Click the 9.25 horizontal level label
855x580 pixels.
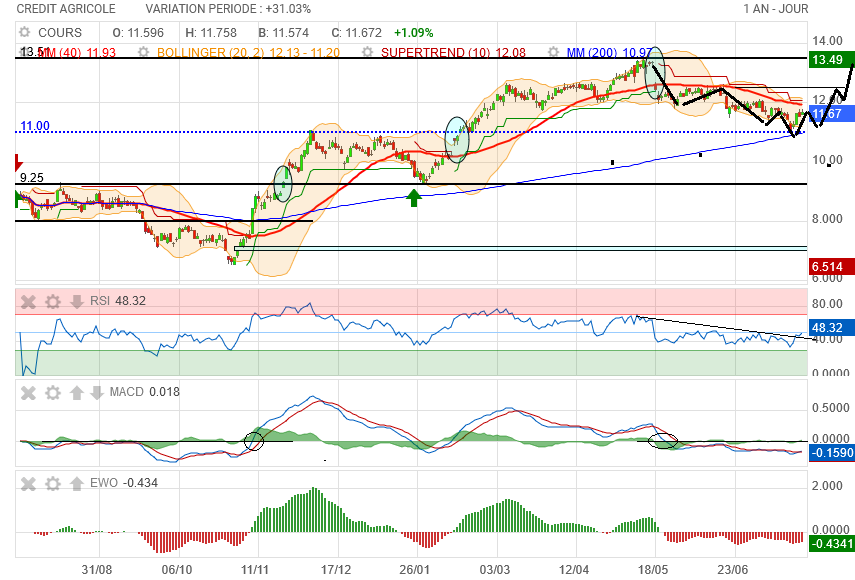pos(32,178)
